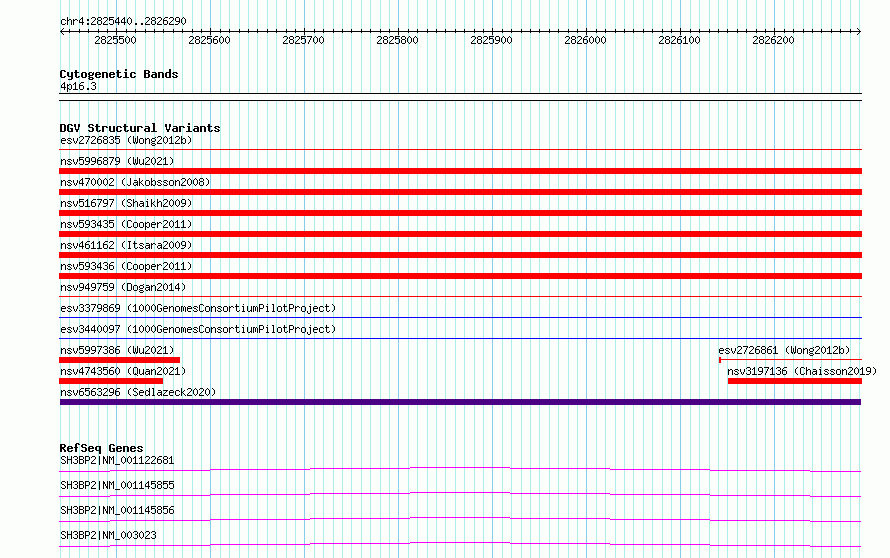Image resolution: width=890 pixels, height=558 pixels.
Task: Click the 2825500 ruler position label
Action: (115, 40)
